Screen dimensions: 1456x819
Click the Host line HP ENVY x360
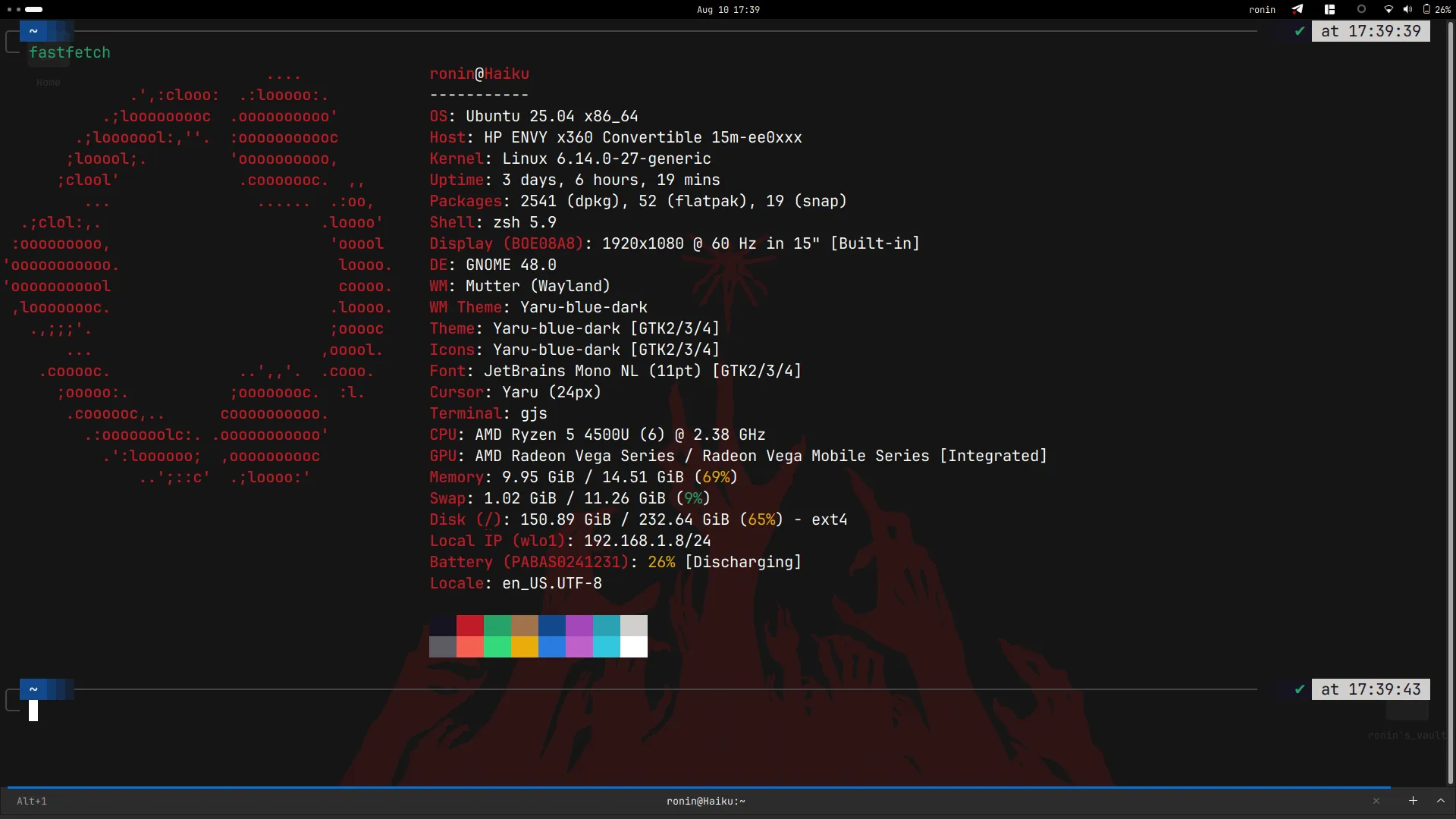point(616,137)
